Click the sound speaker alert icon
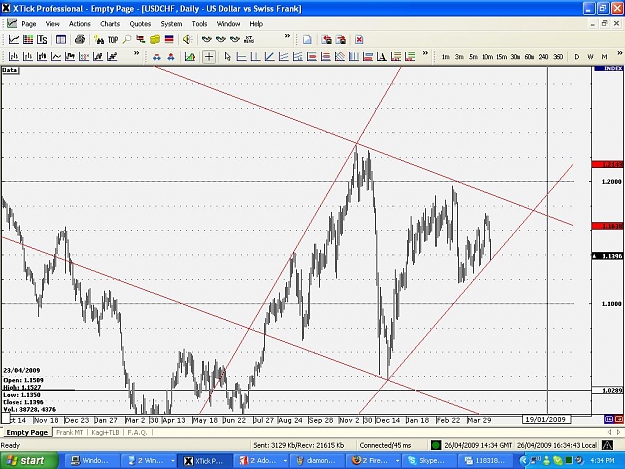This screenshot has width=625, height=469. [187, 39]
